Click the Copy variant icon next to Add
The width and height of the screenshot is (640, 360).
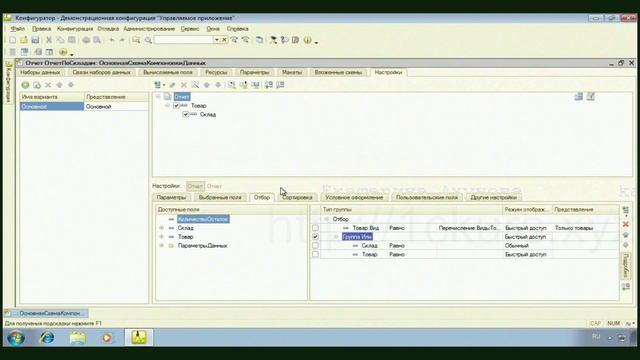point(37,85)
